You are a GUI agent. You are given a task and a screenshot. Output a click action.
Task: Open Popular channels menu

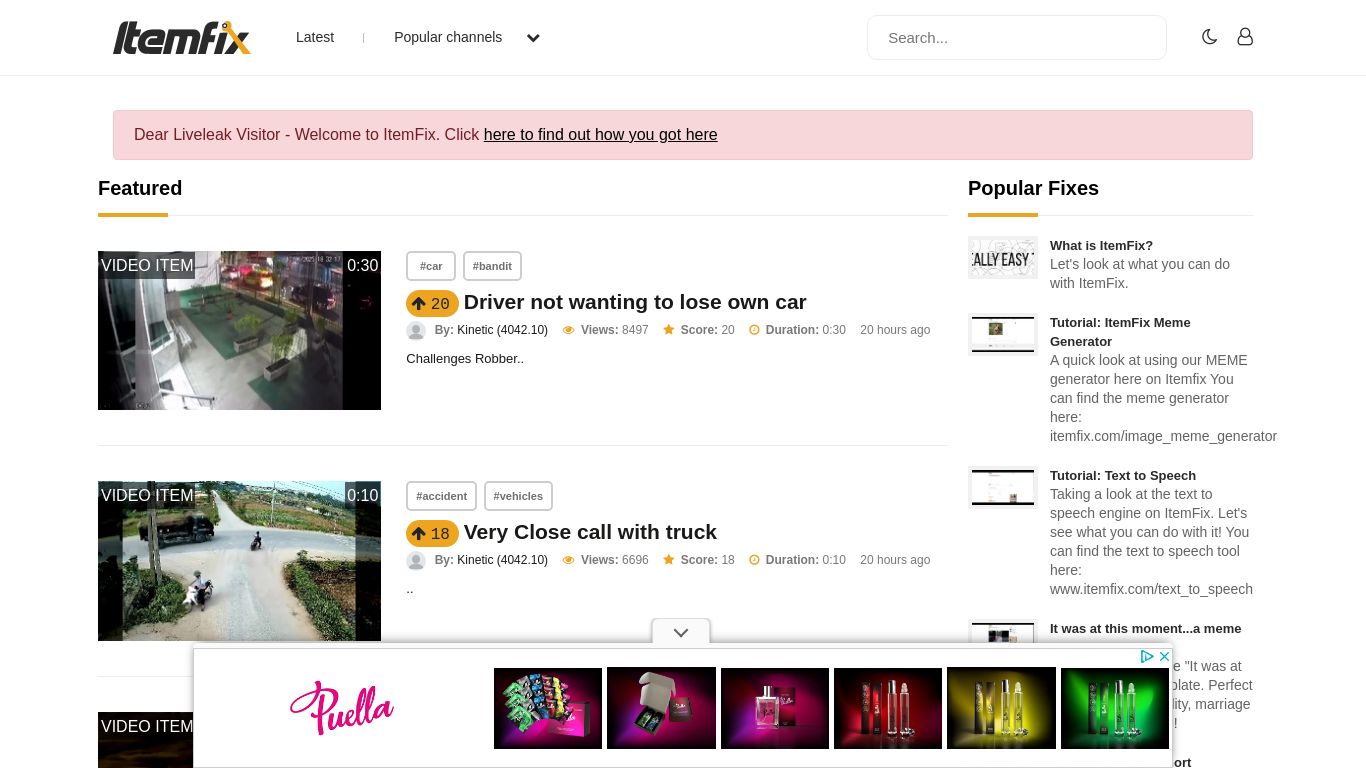tap(448, 37)
